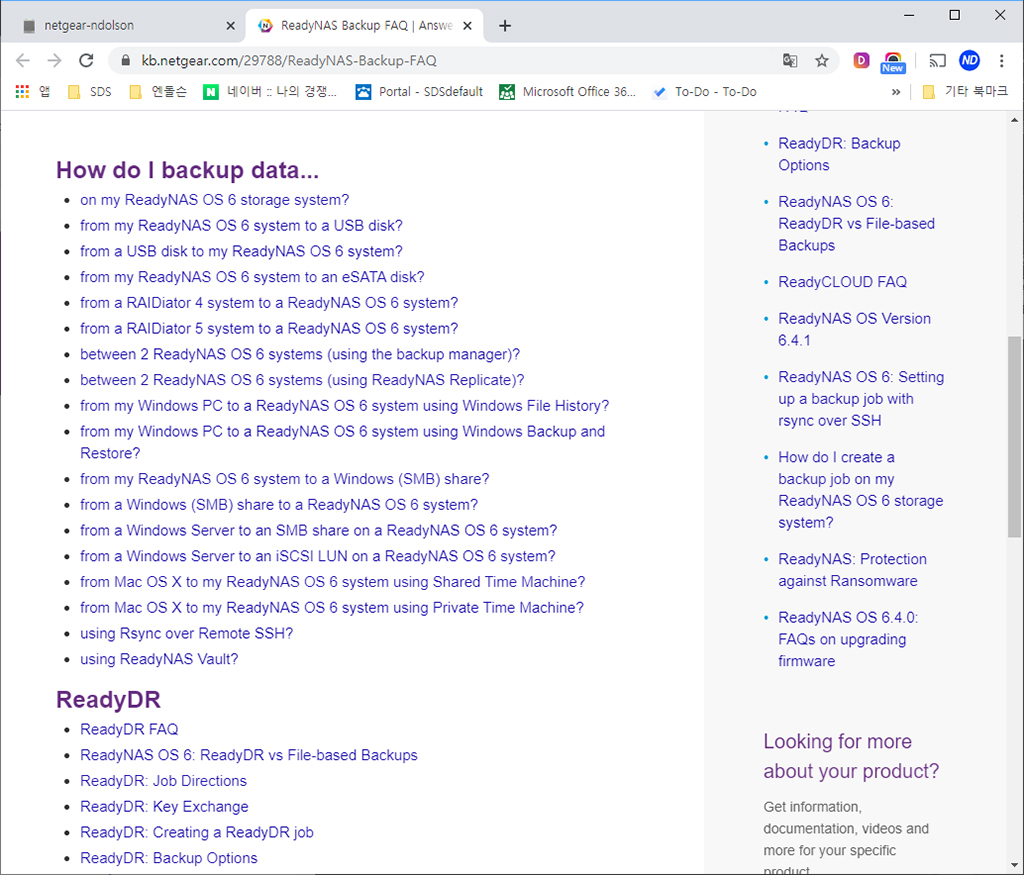Open apps shortcut in bookmarks bar
This screenshot has width=1024, height=875.
click(x=32, y=91)
